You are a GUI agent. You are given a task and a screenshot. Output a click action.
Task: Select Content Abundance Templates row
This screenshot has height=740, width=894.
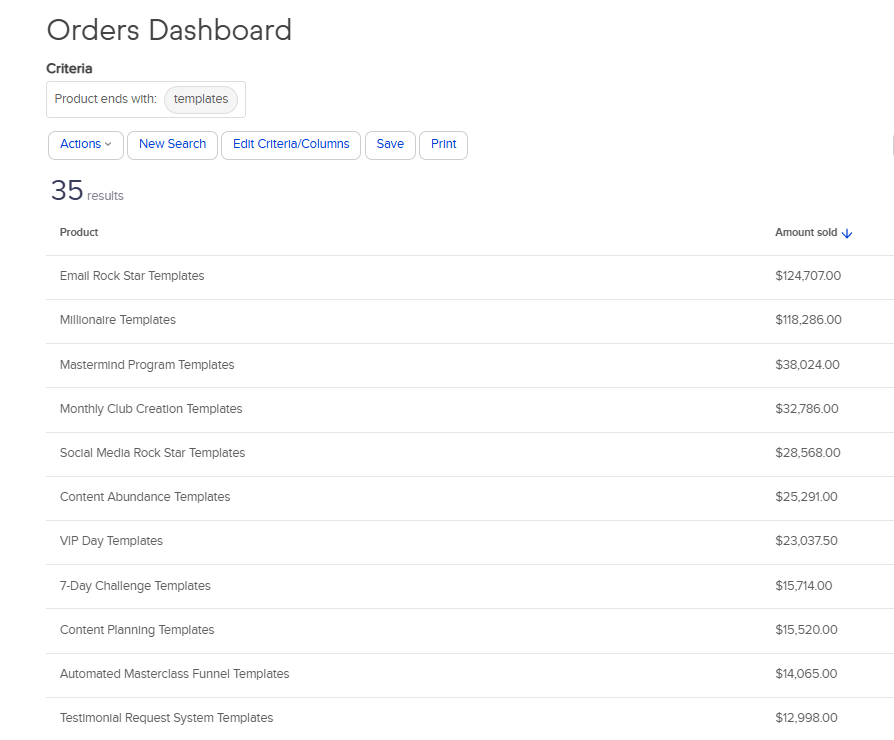pos(145,497)
